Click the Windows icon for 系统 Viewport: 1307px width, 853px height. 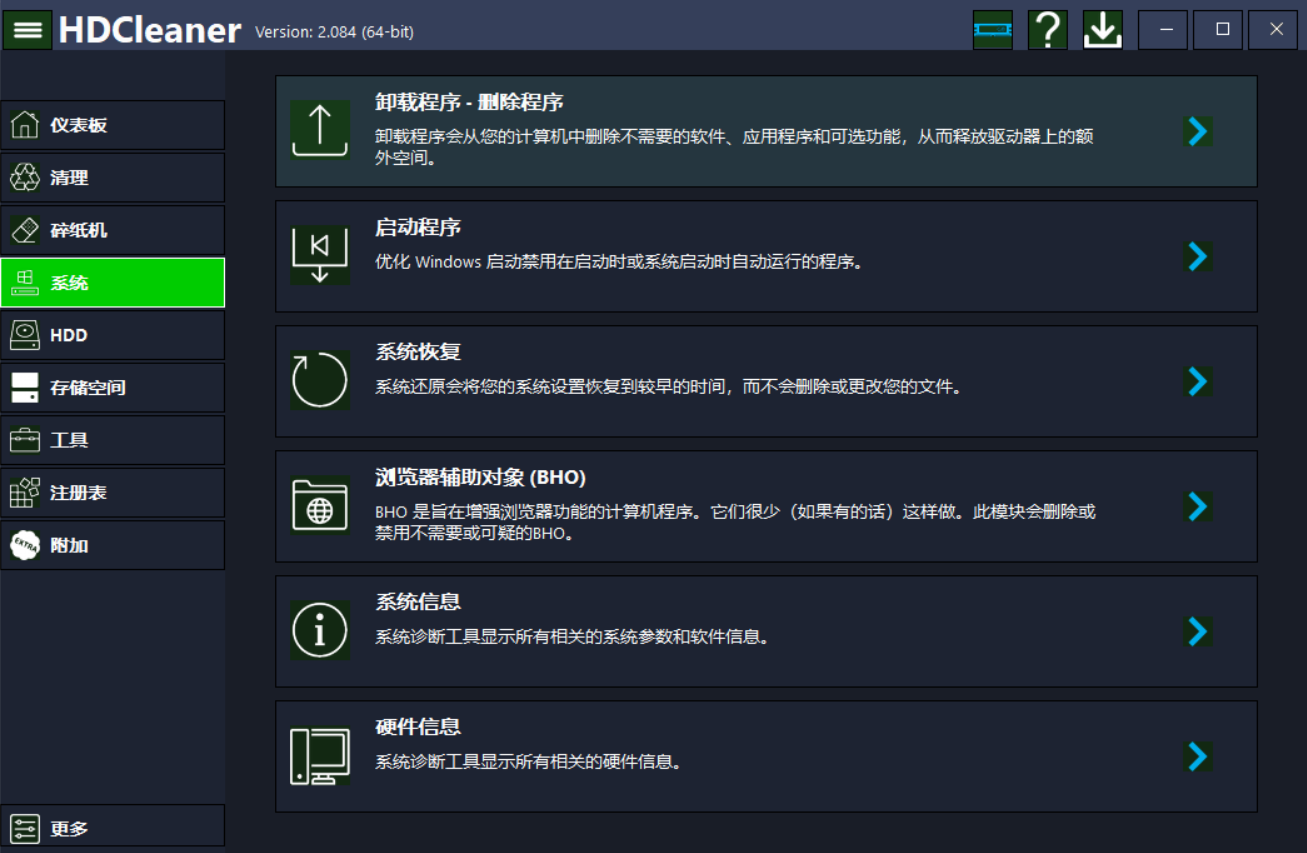pyautogui.click(x=25, y=283)
